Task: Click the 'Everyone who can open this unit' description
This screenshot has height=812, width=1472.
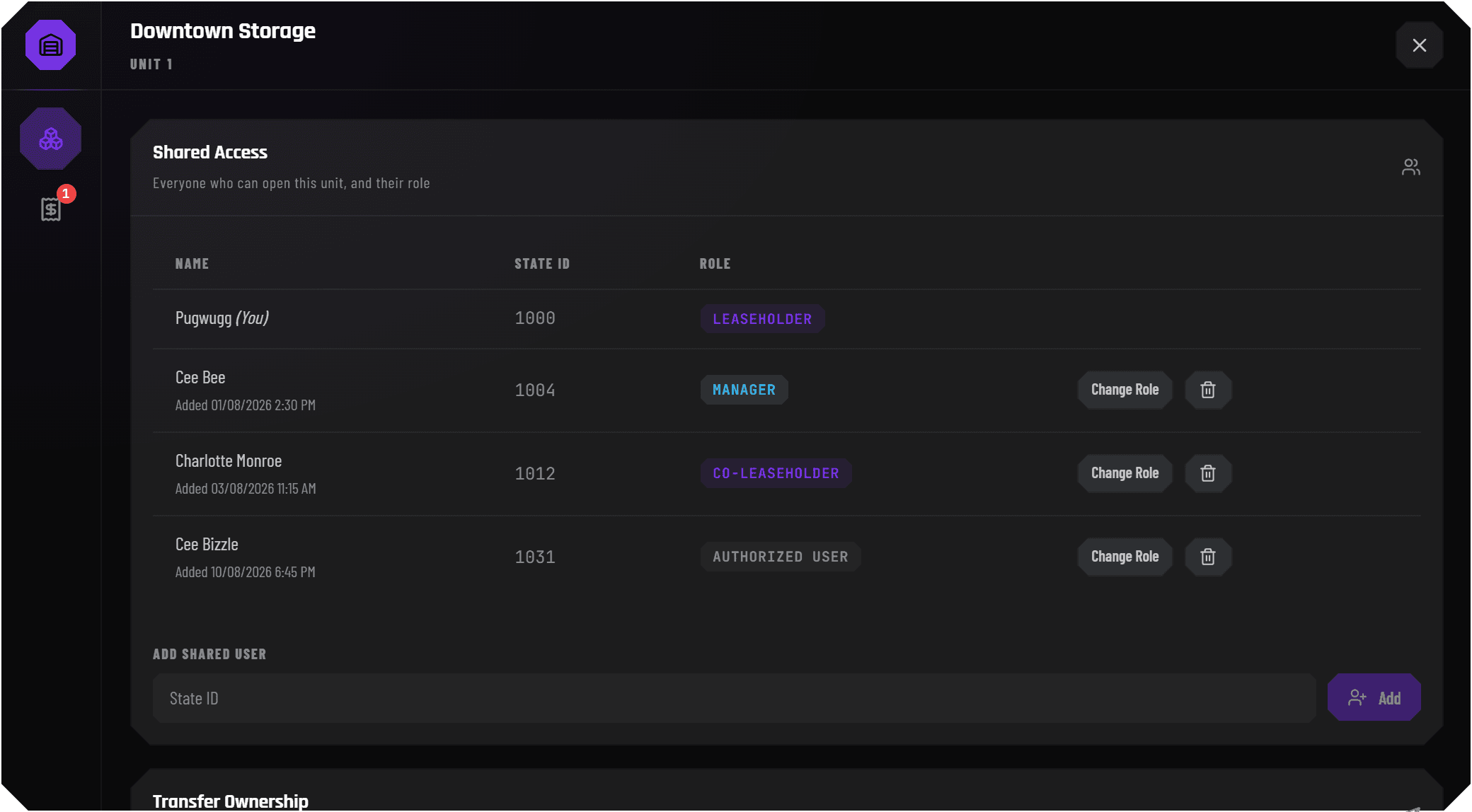Action: click(292, 183)
